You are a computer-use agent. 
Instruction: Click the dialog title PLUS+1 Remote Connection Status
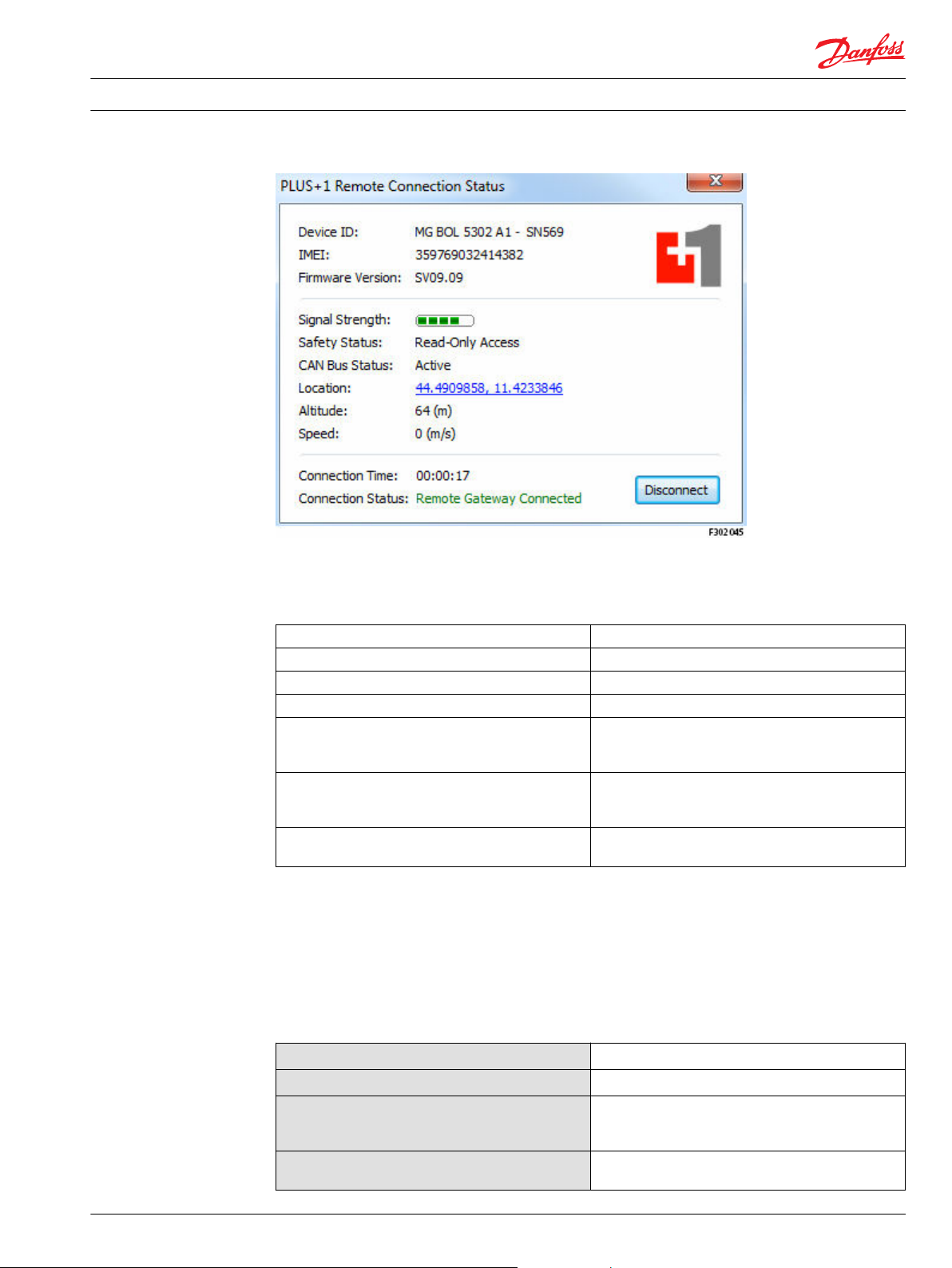tap(392, 186)
